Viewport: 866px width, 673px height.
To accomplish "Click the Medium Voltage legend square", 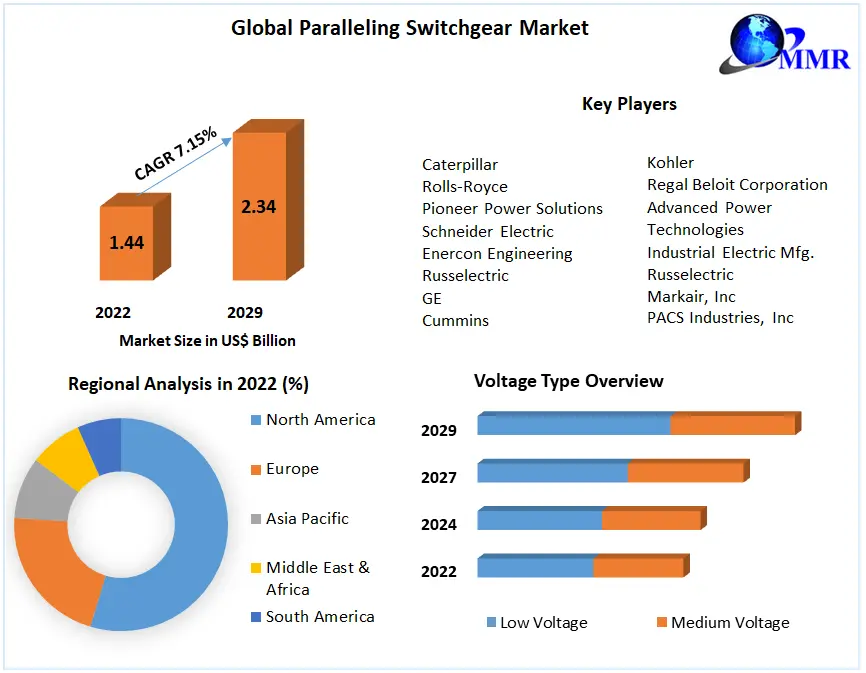I will tap(661, 623).
